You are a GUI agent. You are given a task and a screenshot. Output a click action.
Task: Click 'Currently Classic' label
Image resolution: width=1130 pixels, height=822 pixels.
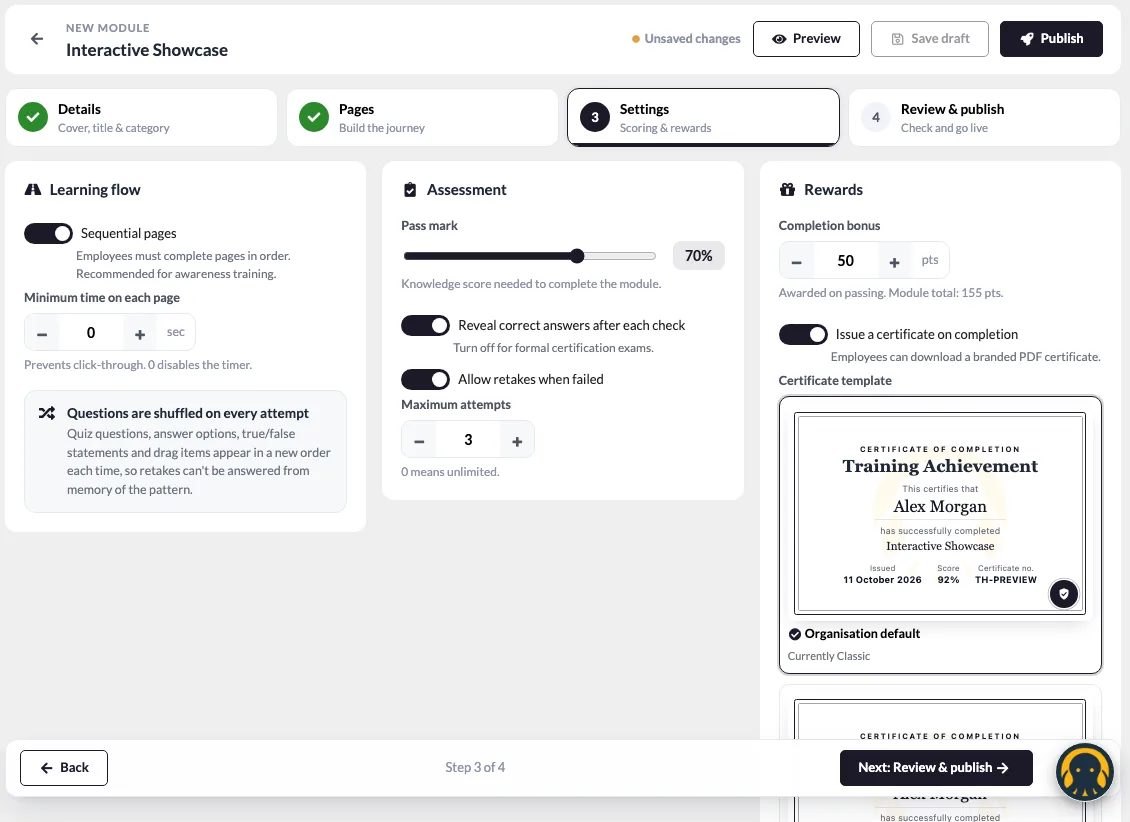point(829,656)
